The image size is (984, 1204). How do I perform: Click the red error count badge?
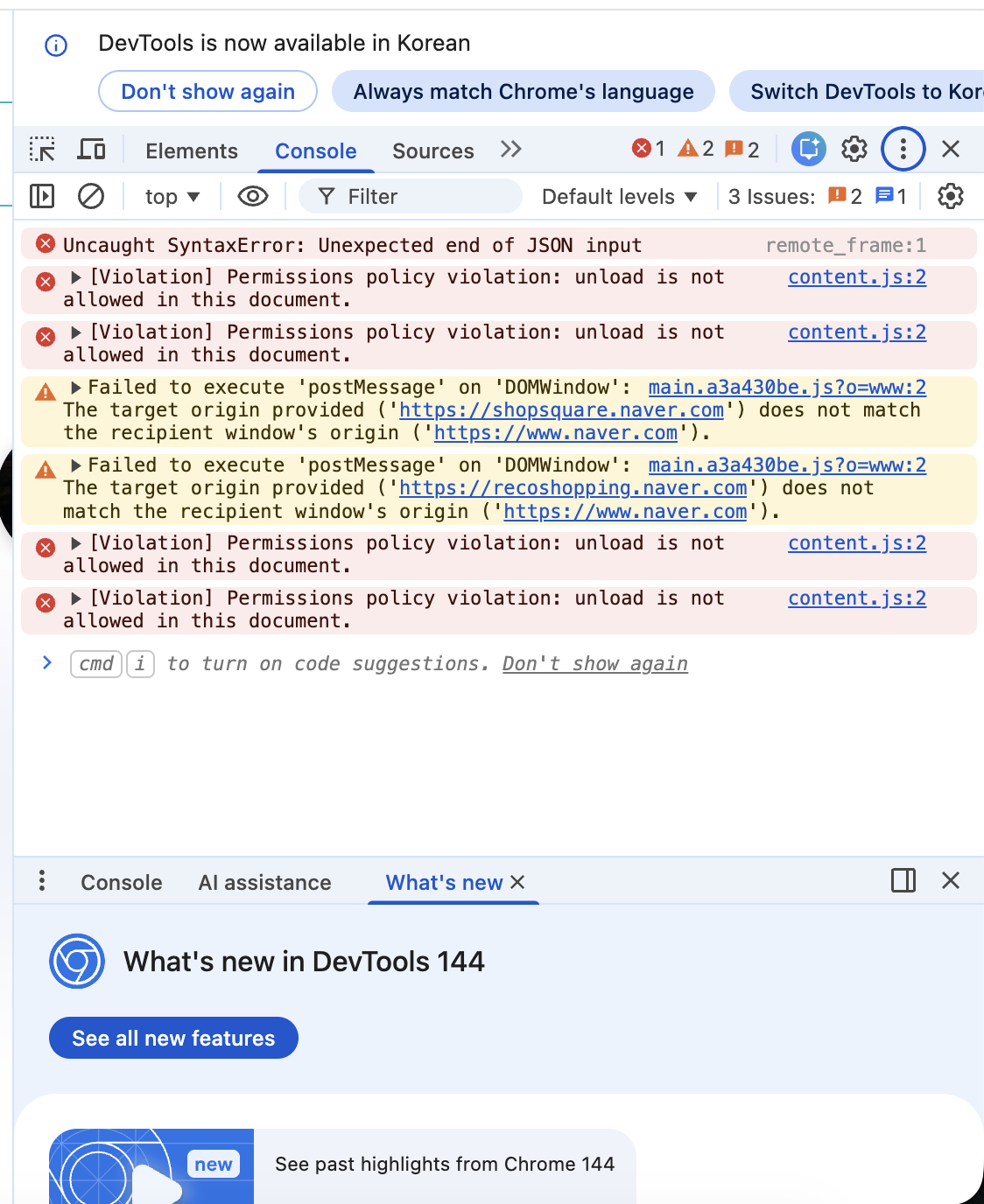[649, 149]
